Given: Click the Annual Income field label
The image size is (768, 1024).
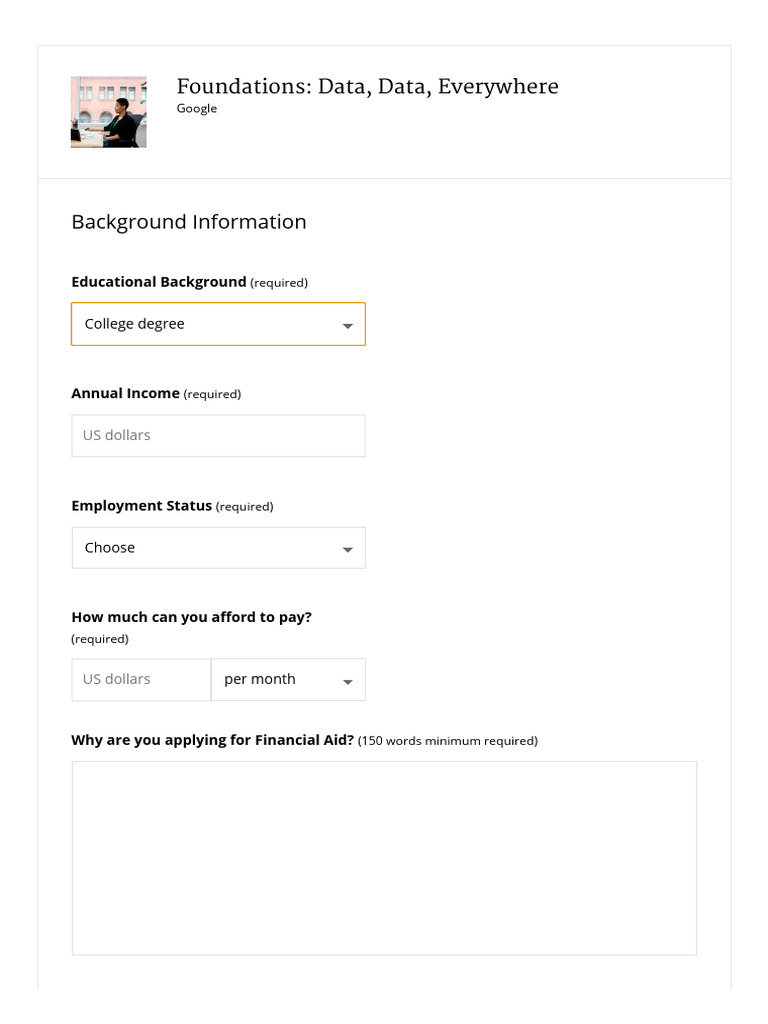Looking at the screenshot, I should pos(125,393).
